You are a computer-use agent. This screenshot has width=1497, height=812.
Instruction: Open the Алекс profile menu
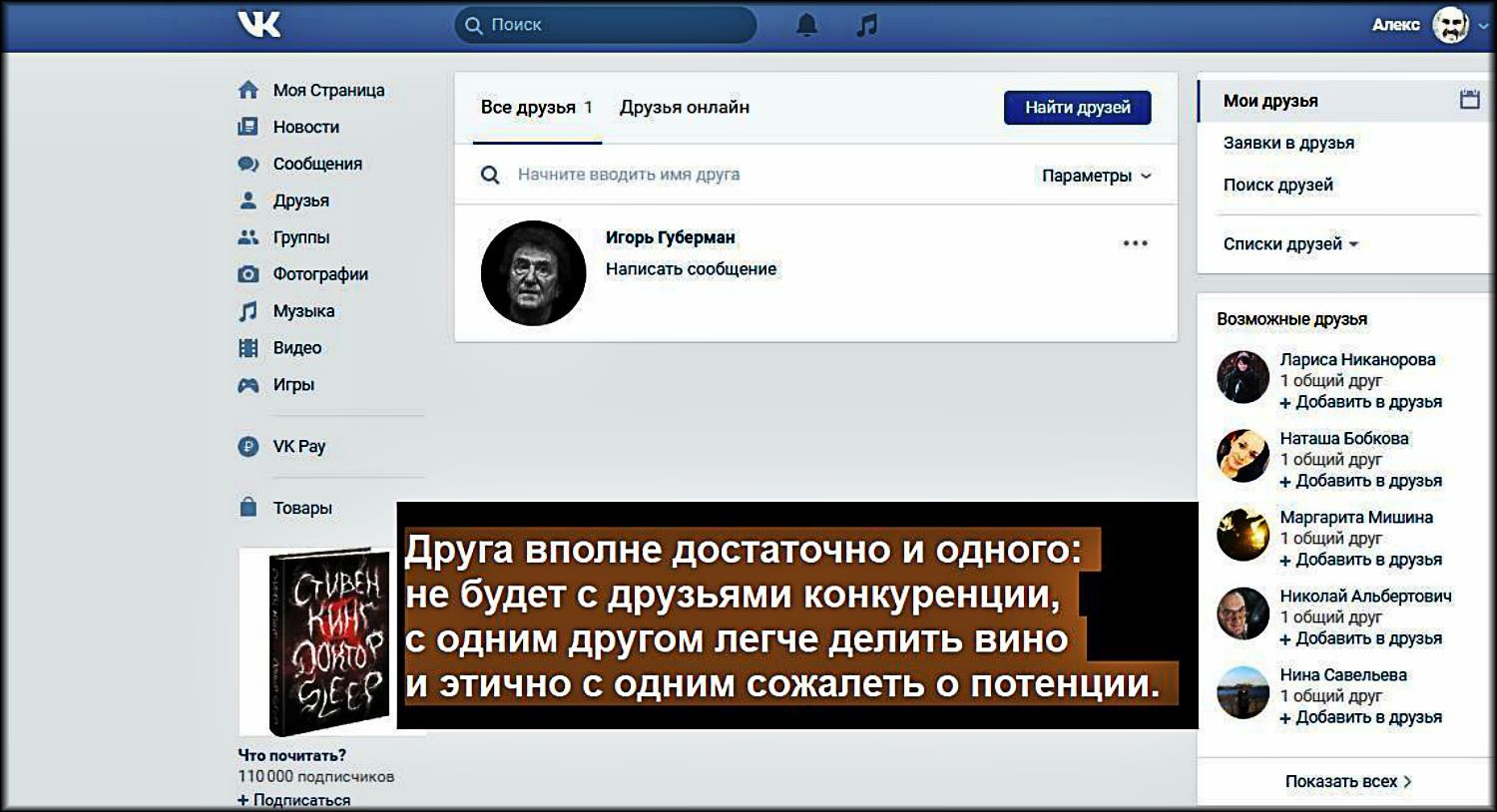[1429, 25]
